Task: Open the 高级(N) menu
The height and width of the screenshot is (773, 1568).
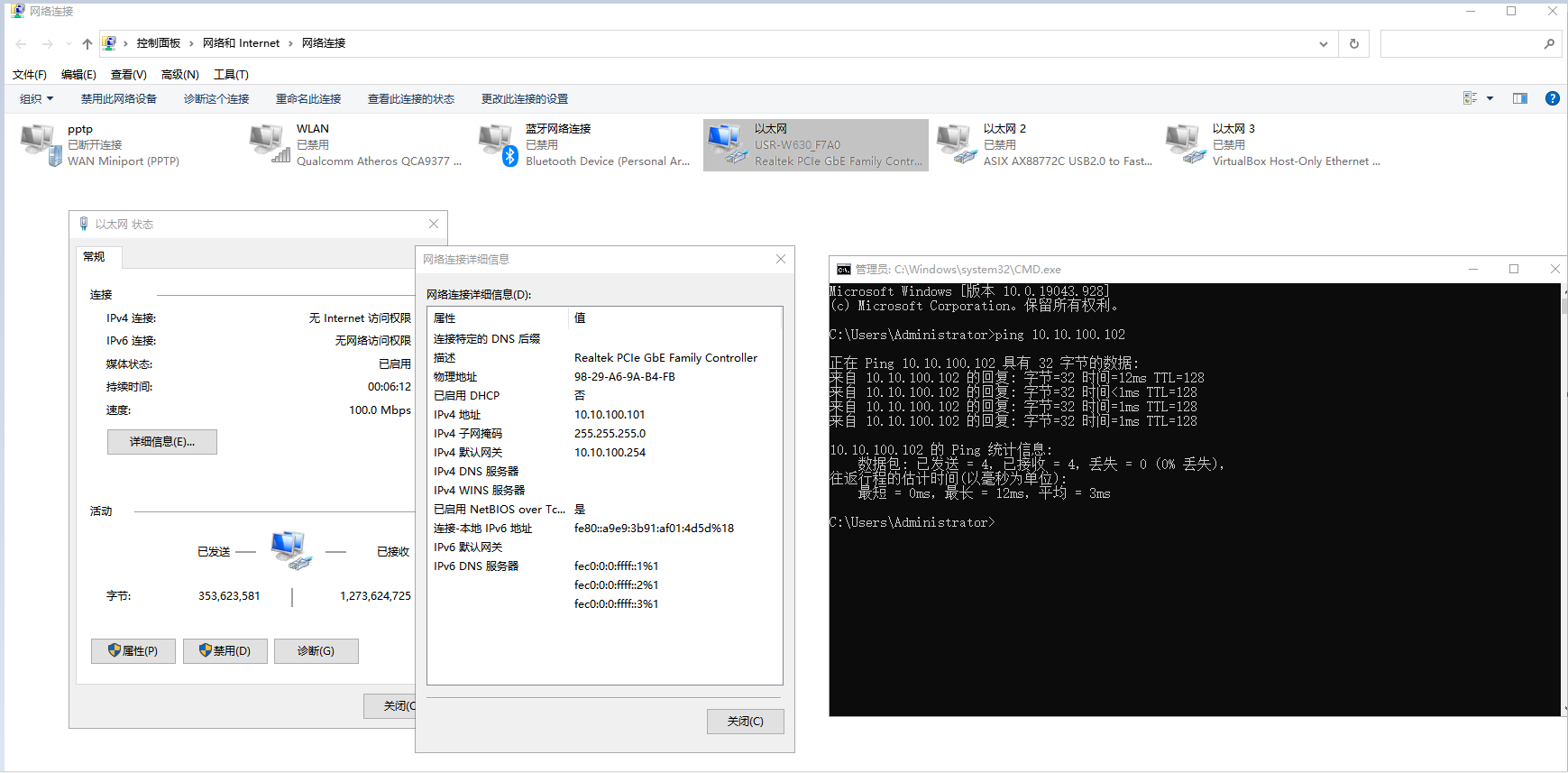Action: (x=179, y=75)
